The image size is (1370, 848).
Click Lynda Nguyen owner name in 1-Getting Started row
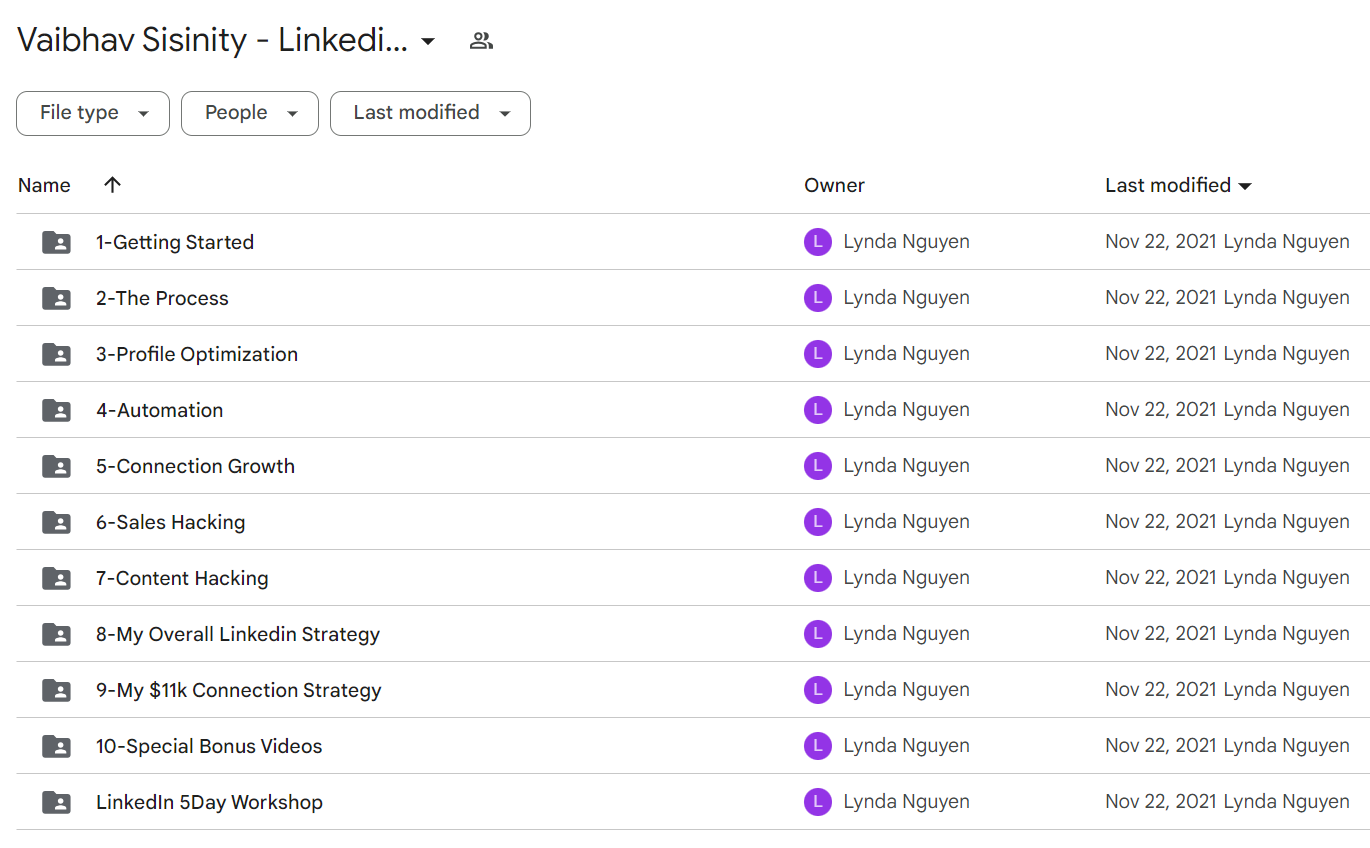906,242
